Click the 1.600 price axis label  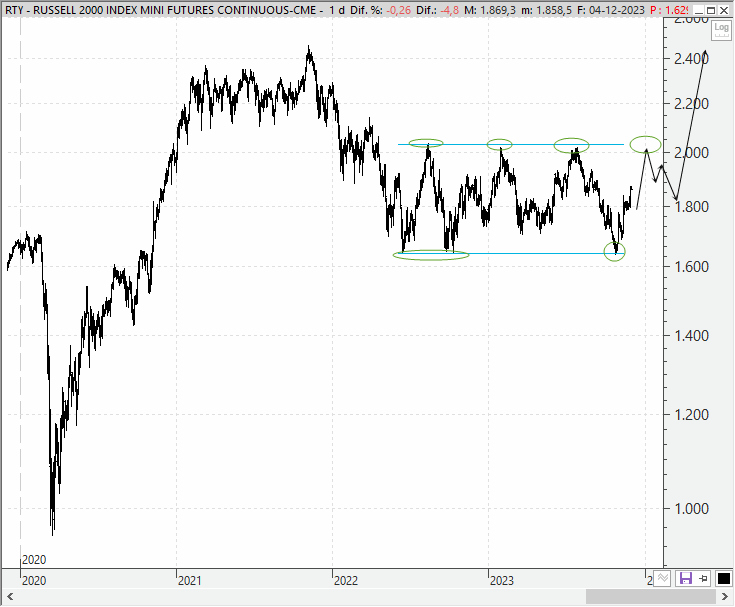click(x=691, y=266)
